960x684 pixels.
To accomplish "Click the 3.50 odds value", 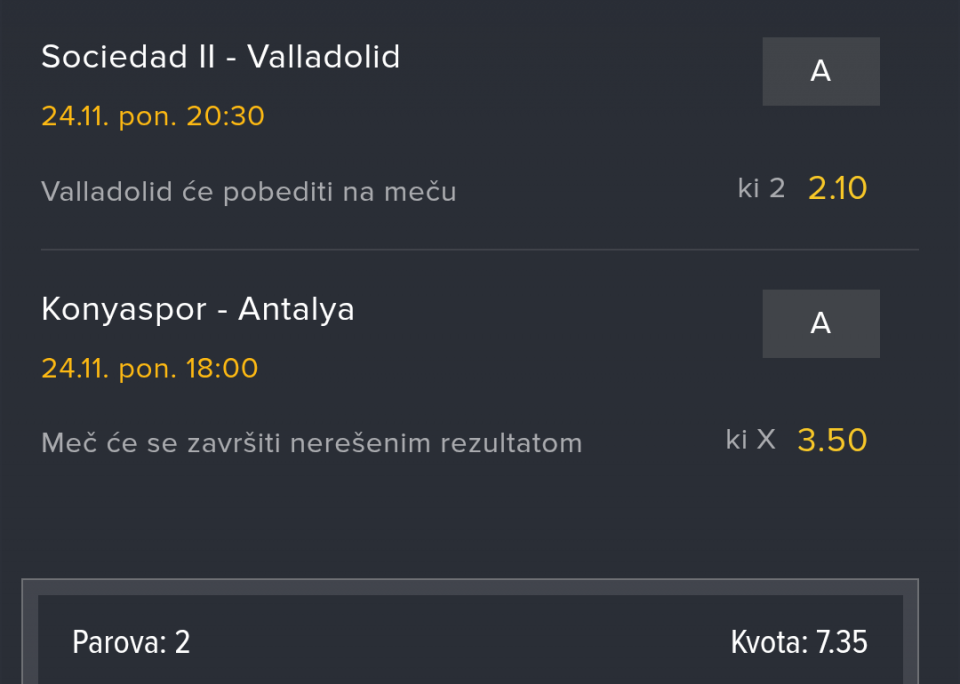I will [x=832, y=440].
